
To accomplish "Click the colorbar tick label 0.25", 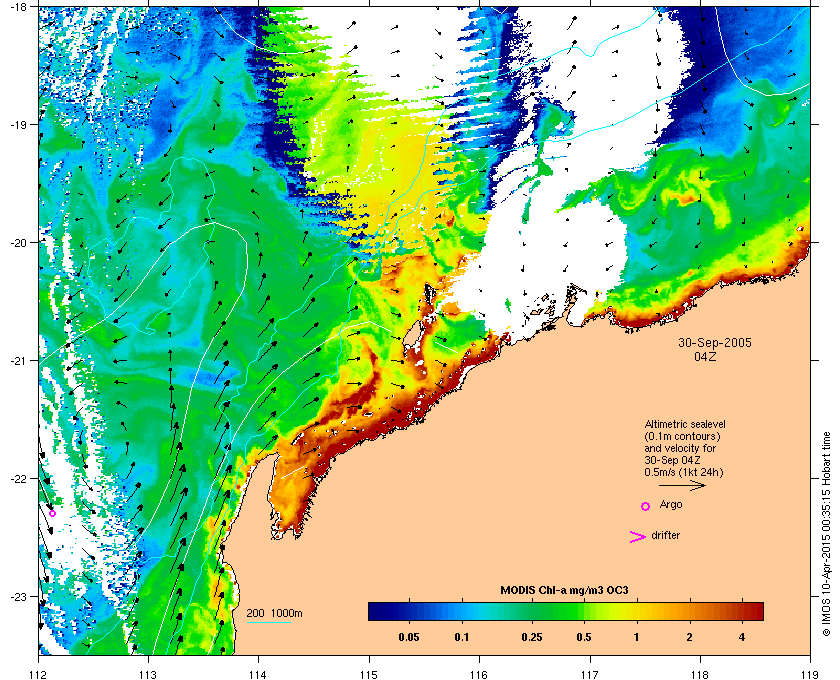I will 531,638.
